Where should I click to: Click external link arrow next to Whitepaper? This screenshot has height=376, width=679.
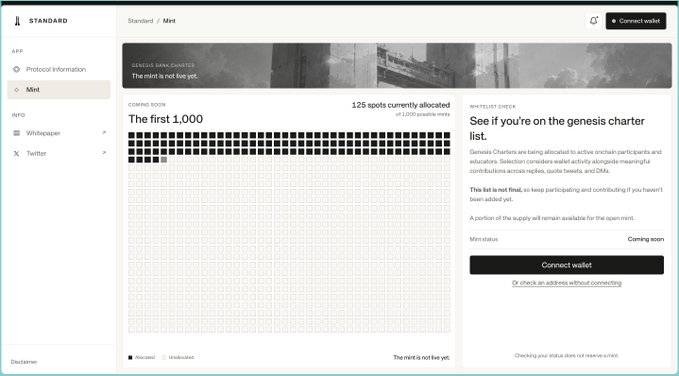104,133
